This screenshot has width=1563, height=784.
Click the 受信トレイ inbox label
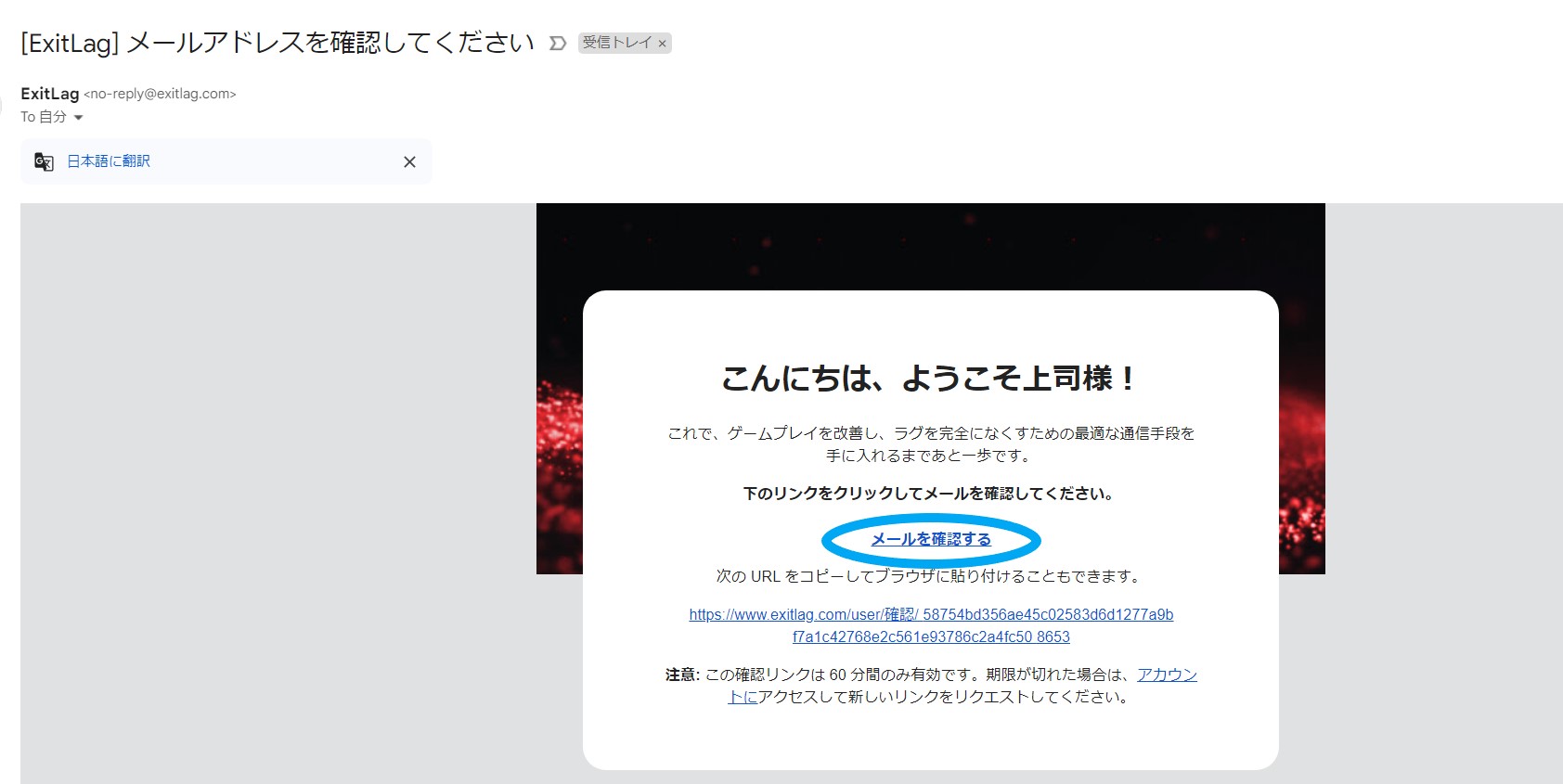tap(616, 43)
